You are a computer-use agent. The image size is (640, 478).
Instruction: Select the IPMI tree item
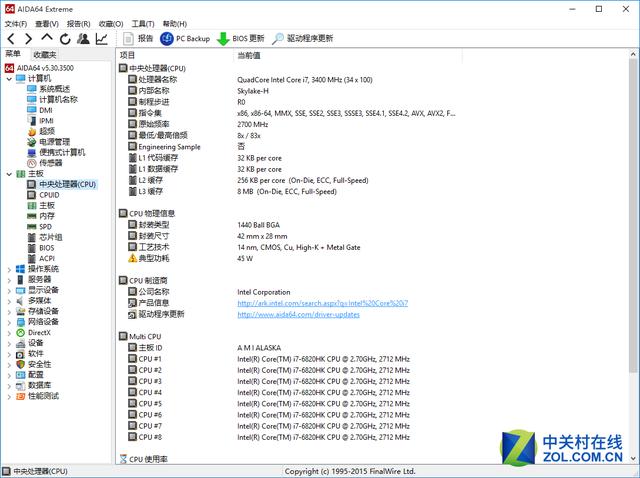pyautogui.click(x=40, y=120)
